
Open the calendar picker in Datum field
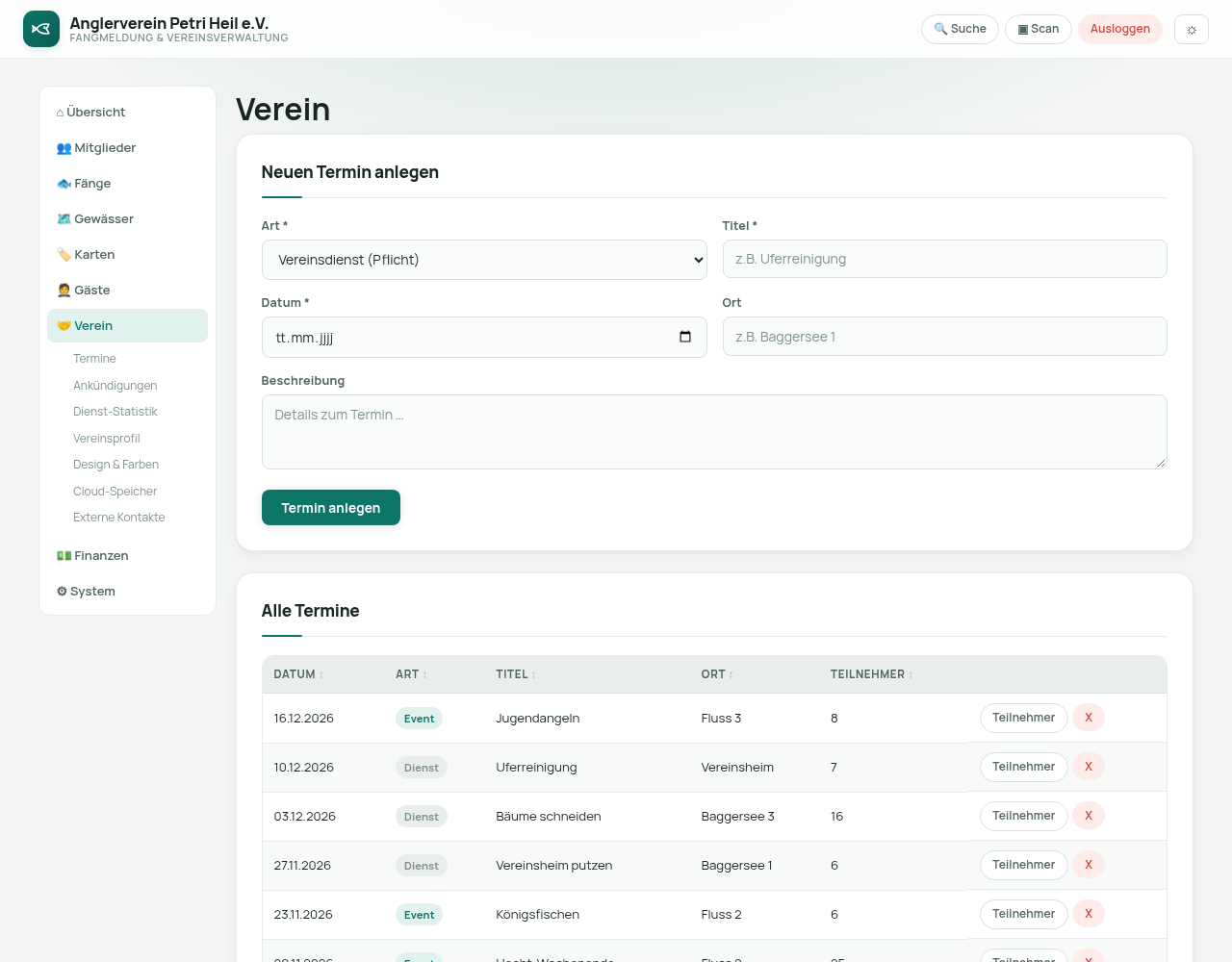685,337
